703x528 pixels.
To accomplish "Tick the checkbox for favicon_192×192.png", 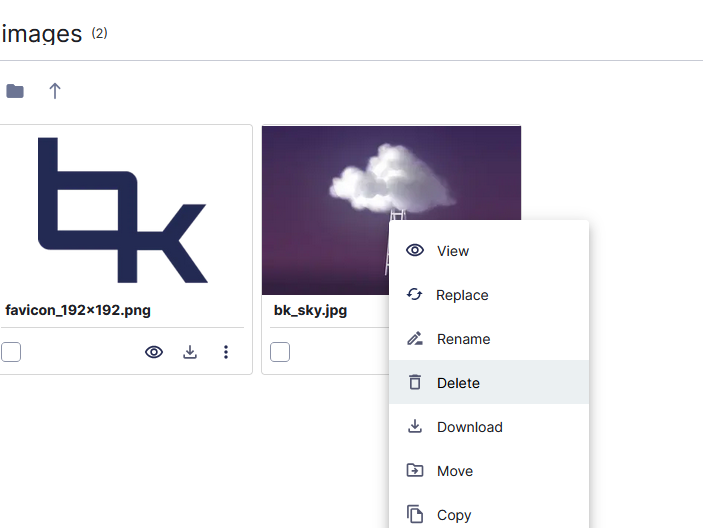I will tap(11, 352).
